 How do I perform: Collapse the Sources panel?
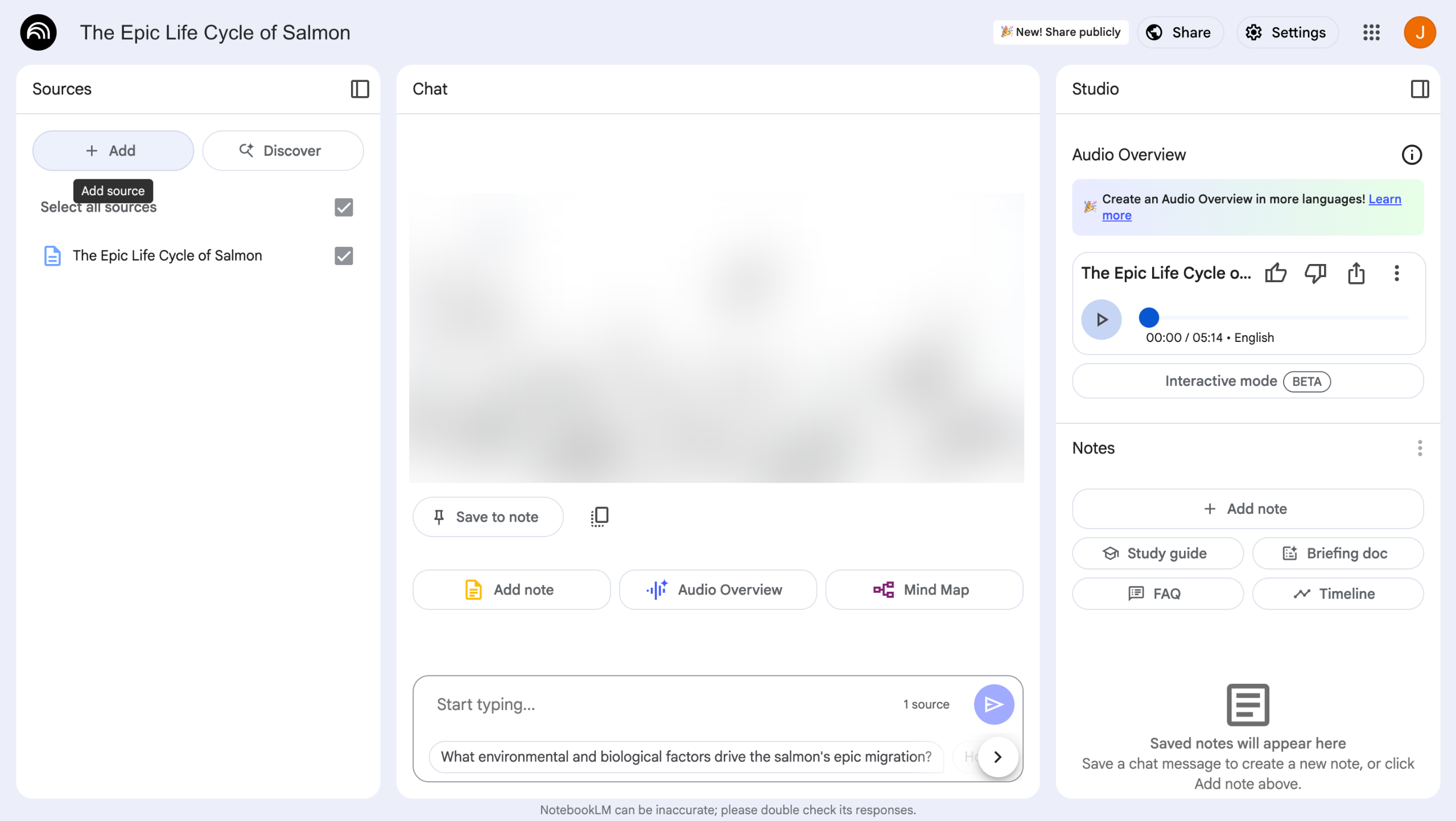[x=360, y=89]
